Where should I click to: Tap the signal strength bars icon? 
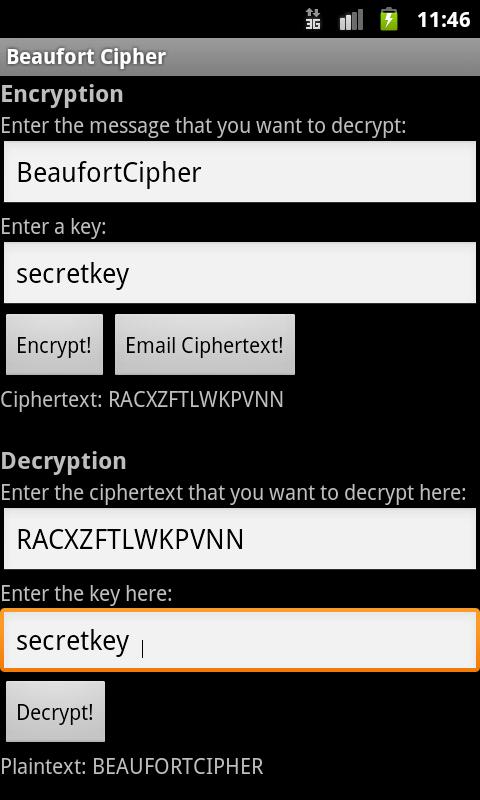(x=351, y=19)
